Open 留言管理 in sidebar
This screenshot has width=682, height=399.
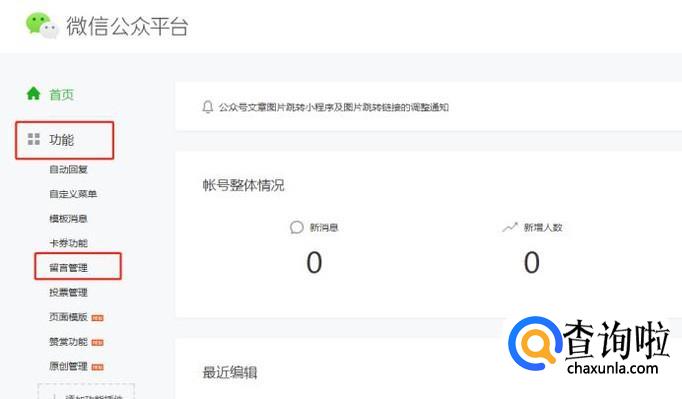coord(68,268)
